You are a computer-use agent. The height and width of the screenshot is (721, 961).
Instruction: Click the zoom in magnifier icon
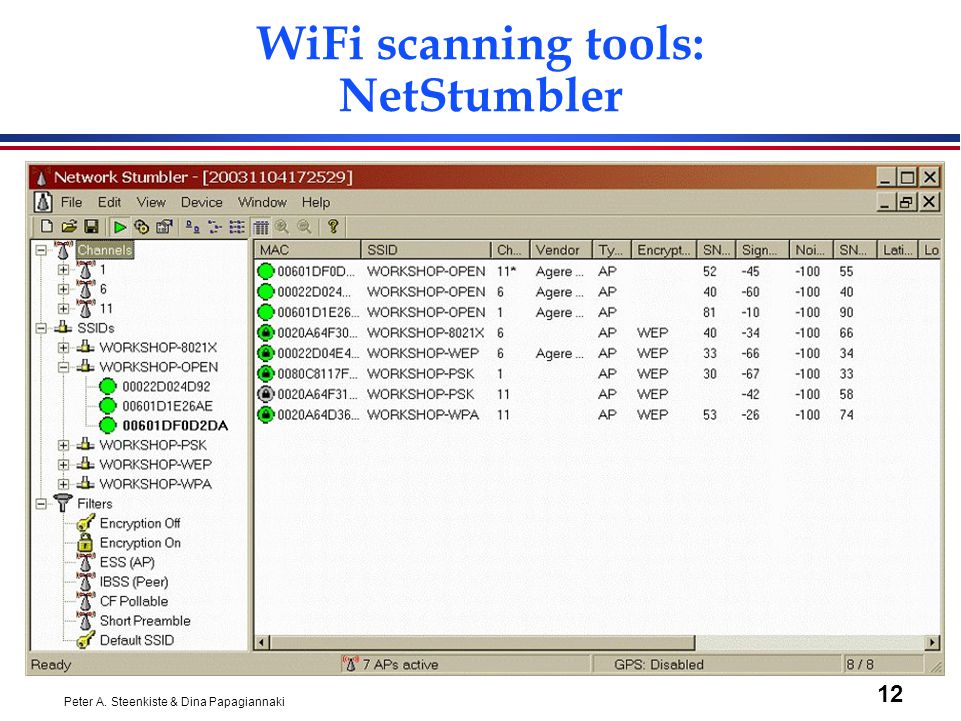(282, 227)
